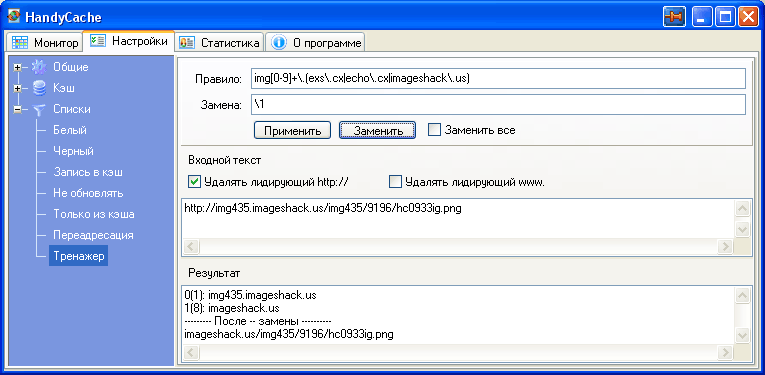Select the Запись в кэш item
Viewport: 765px width, 375px height.
coord(88,172)
